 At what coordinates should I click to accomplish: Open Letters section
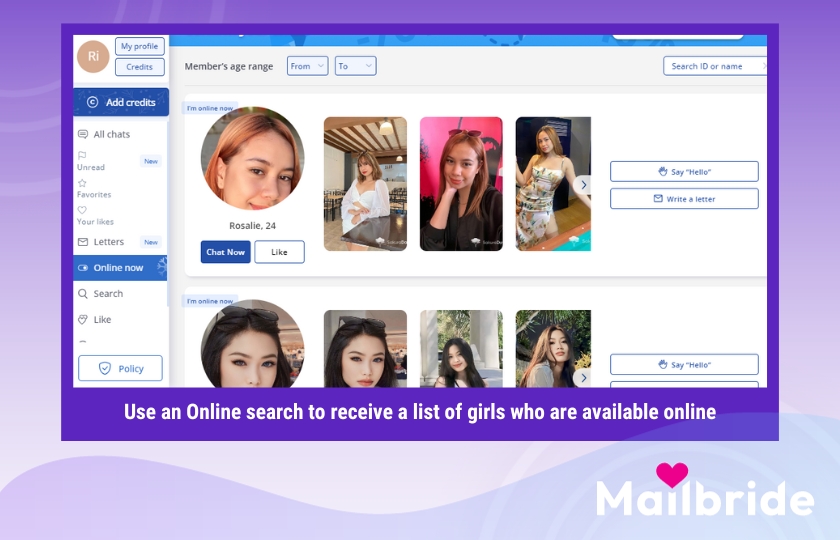(x=109, y=242)
